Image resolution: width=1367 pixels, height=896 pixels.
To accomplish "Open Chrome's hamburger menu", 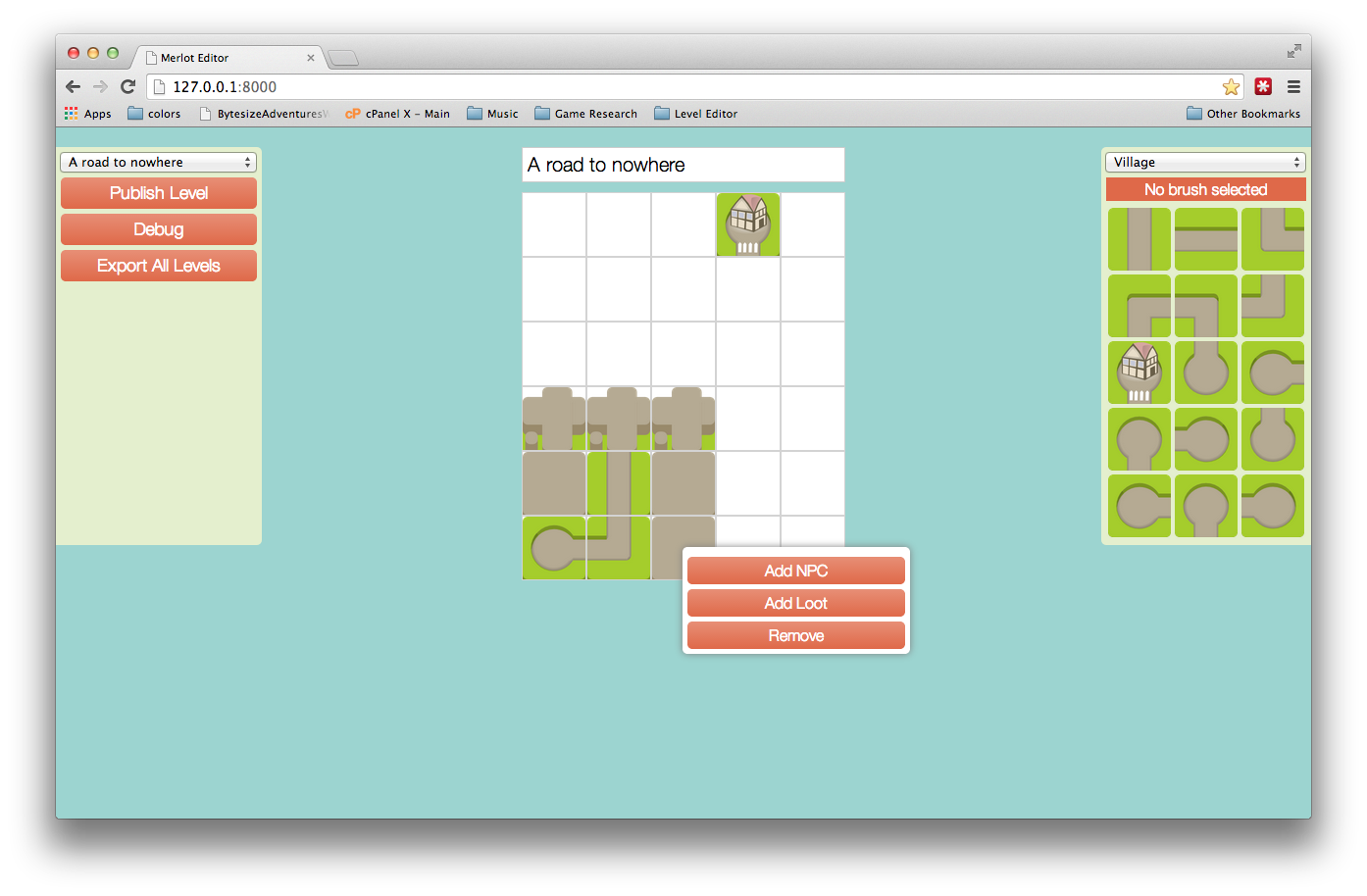I will [1294, 86].
